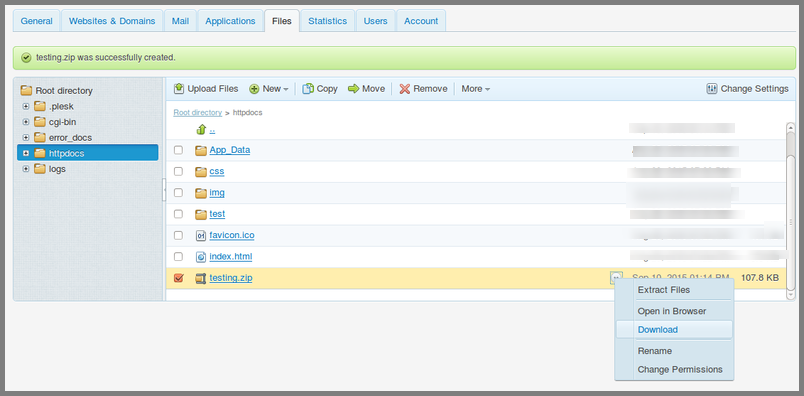Click the .plesk folder icon in tree
Screen dimensions: 804x396
40,107
